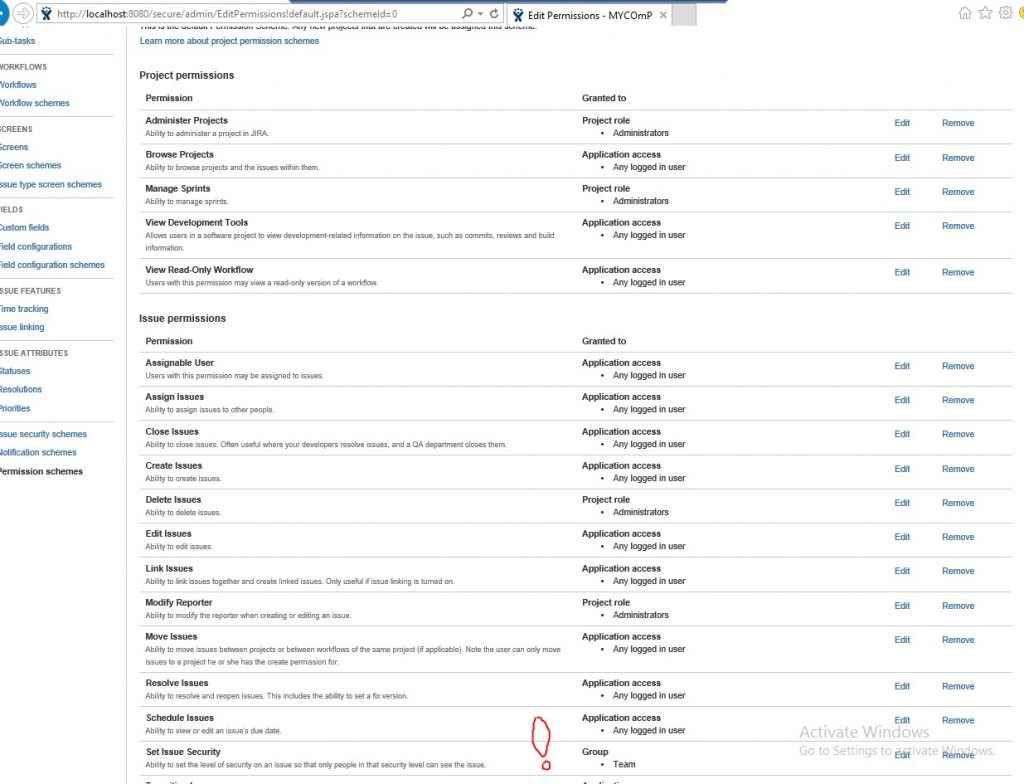Viewport: 1024px width, 784px height.
Task: Open Statuses in sidebar
Action: (x=14, y=371)
